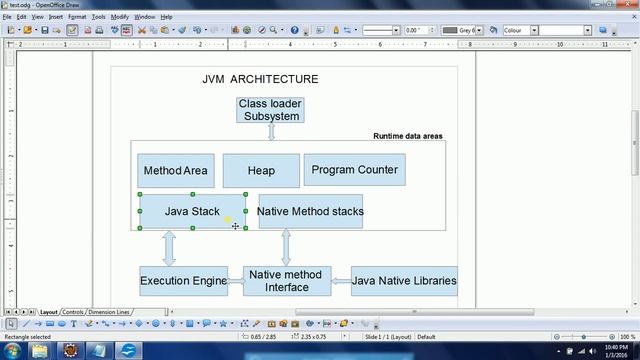Open the View menu
Viewport: 640px width, 360px height.
coord(38,17)
